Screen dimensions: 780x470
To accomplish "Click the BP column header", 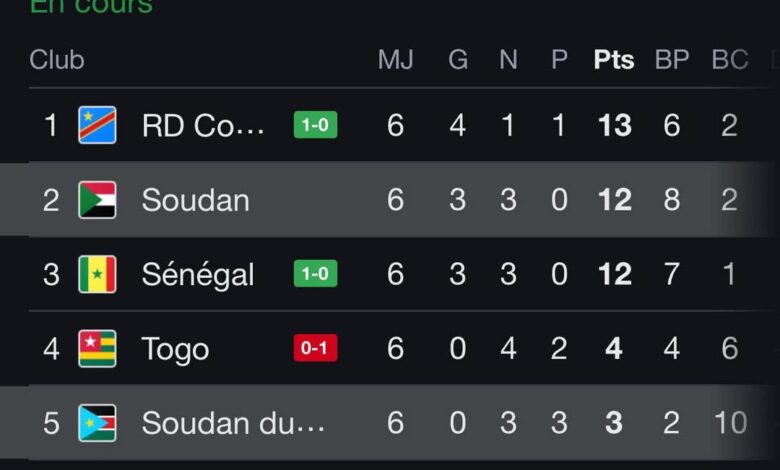I will [671, 60].
